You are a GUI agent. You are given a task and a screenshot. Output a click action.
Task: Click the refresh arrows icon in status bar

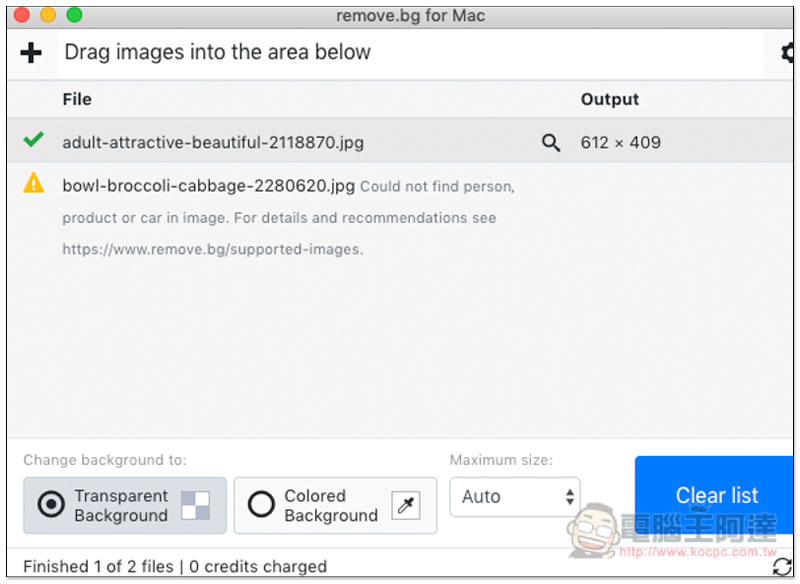coord(783,567)
